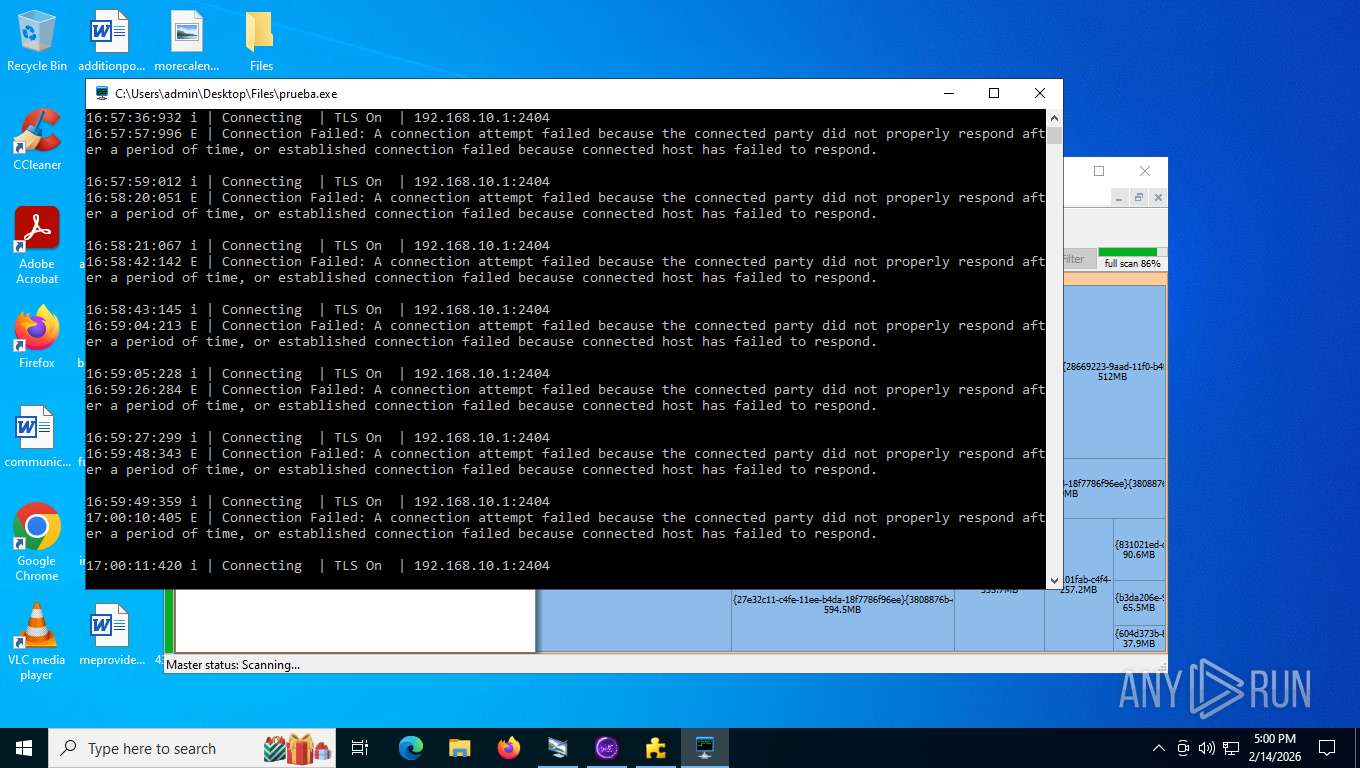Launch Adobe Acrobat from the desktop
Screen dimensions: 1360x768
37,246
